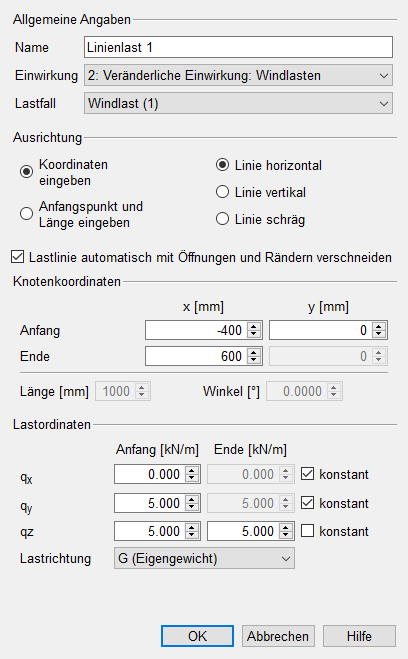Disable konstant checkbox for qx
This screenshot has width=408, height=659.
308,474
